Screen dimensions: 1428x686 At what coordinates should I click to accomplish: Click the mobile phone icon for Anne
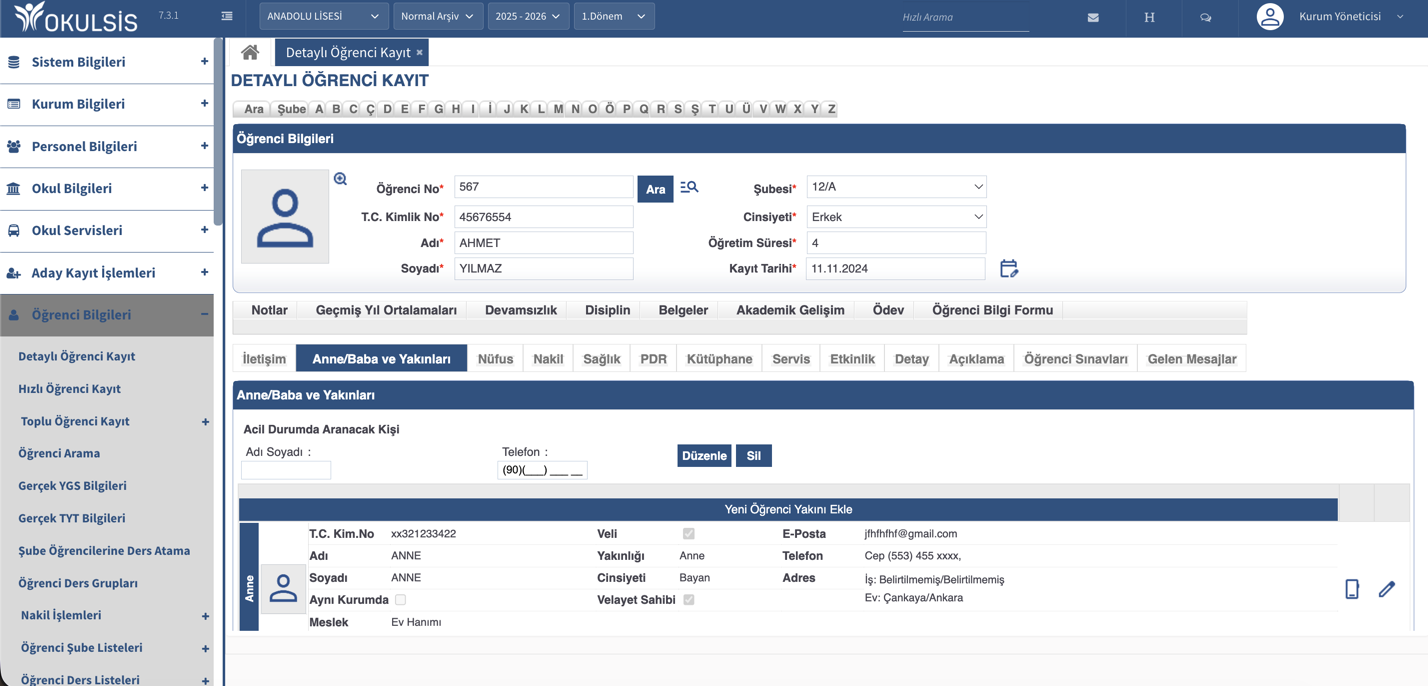[1352, 589]
